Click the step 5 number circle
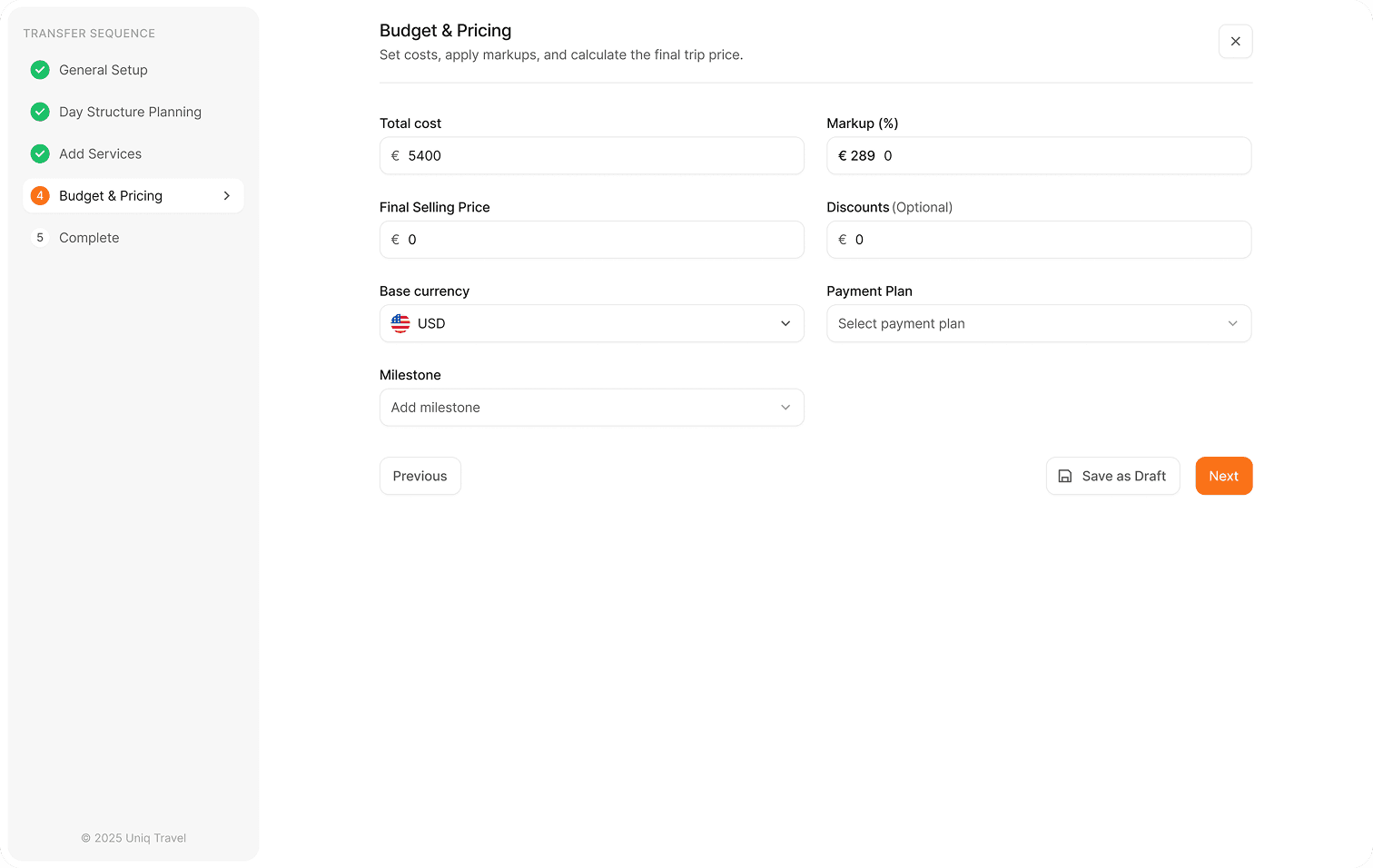Viewport: 1373px width, 868px height. pos(40,238)
